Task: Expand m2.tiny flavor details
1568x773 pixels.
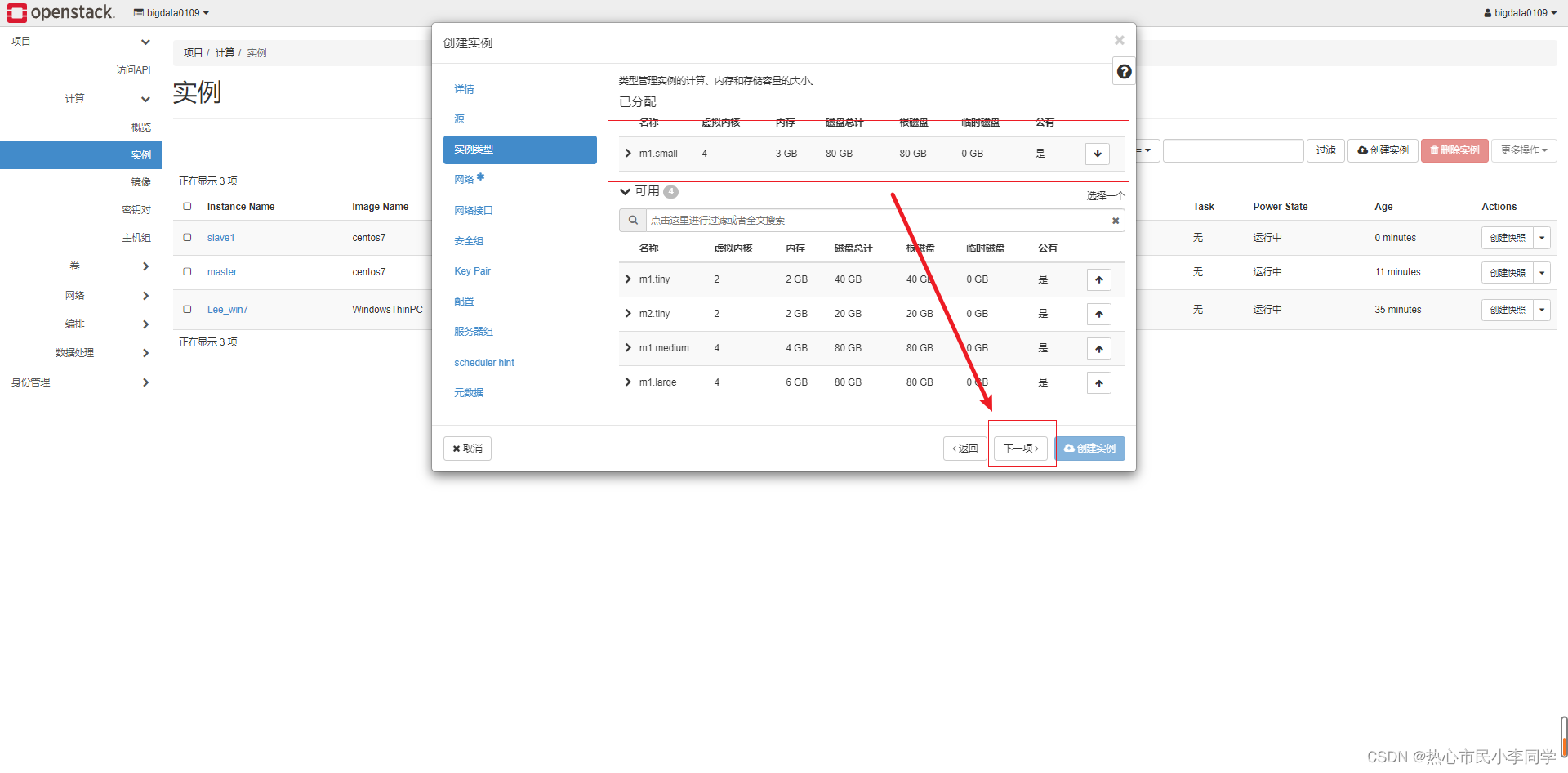Action: [x=628, y=314]
